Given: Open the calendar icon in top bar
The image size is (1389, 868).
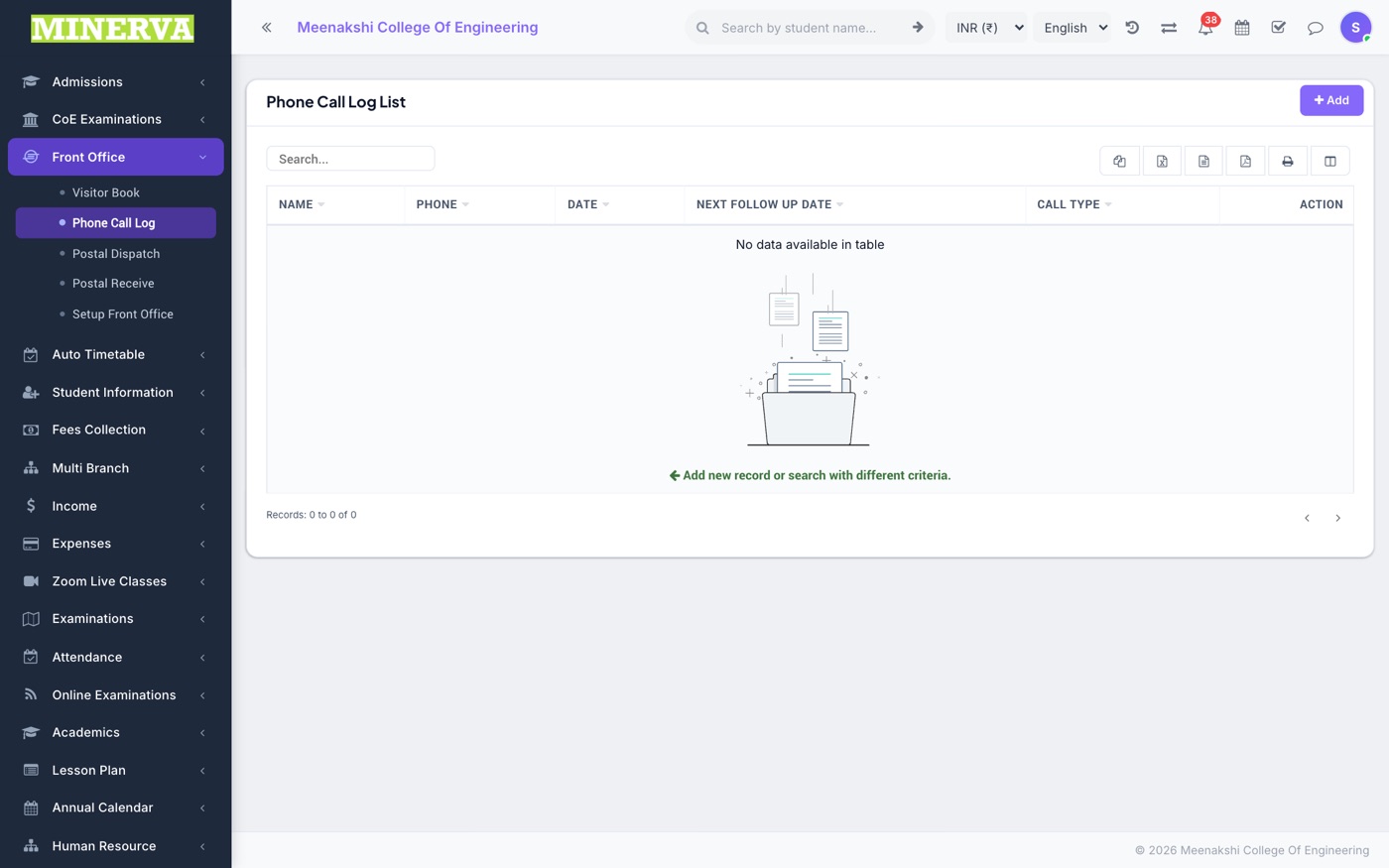Looking at the screenshot, I should click(x=1242, y=28).
